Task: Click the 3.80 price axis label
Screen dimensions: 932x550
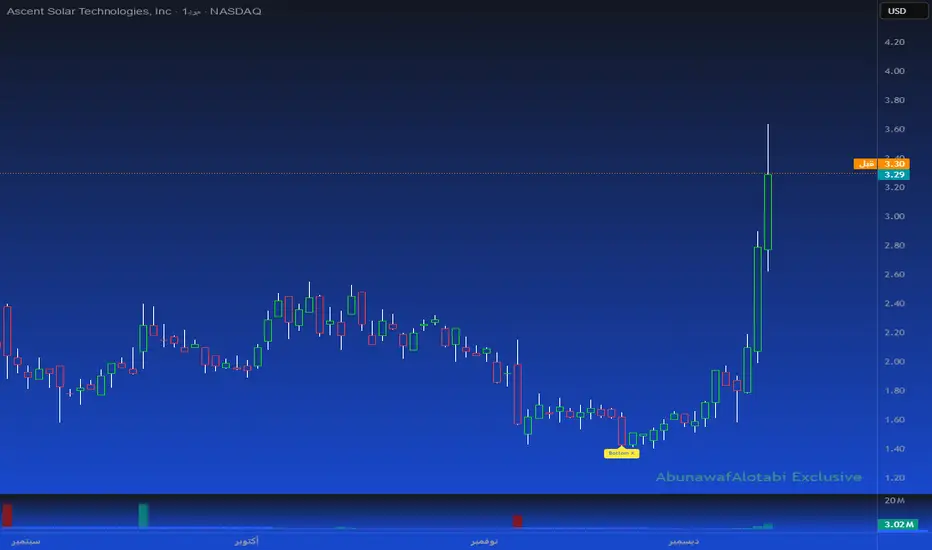Action: [894, 100]
